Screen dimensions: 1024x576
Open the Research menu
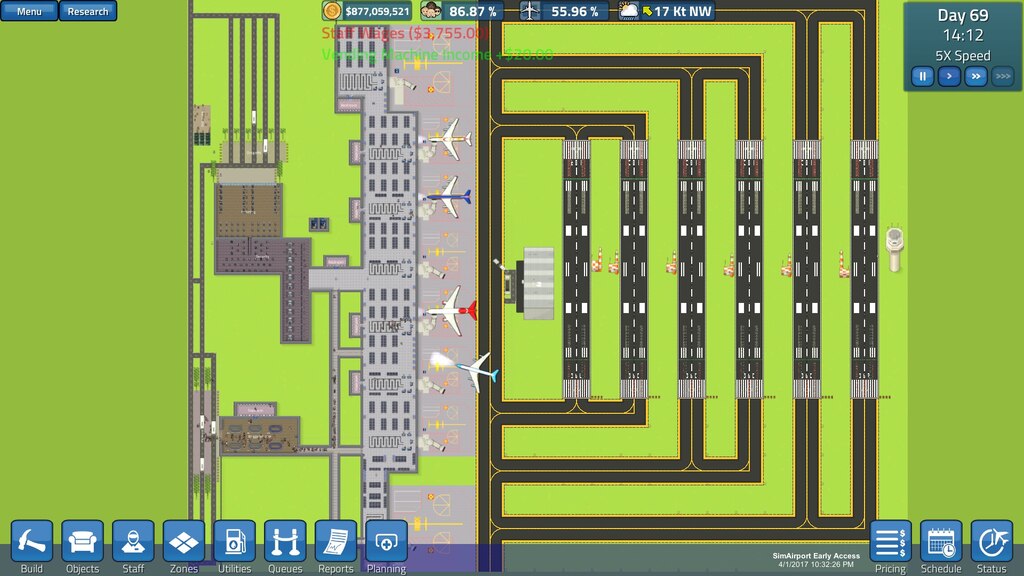pyautogui.click(x=88, y=11)
